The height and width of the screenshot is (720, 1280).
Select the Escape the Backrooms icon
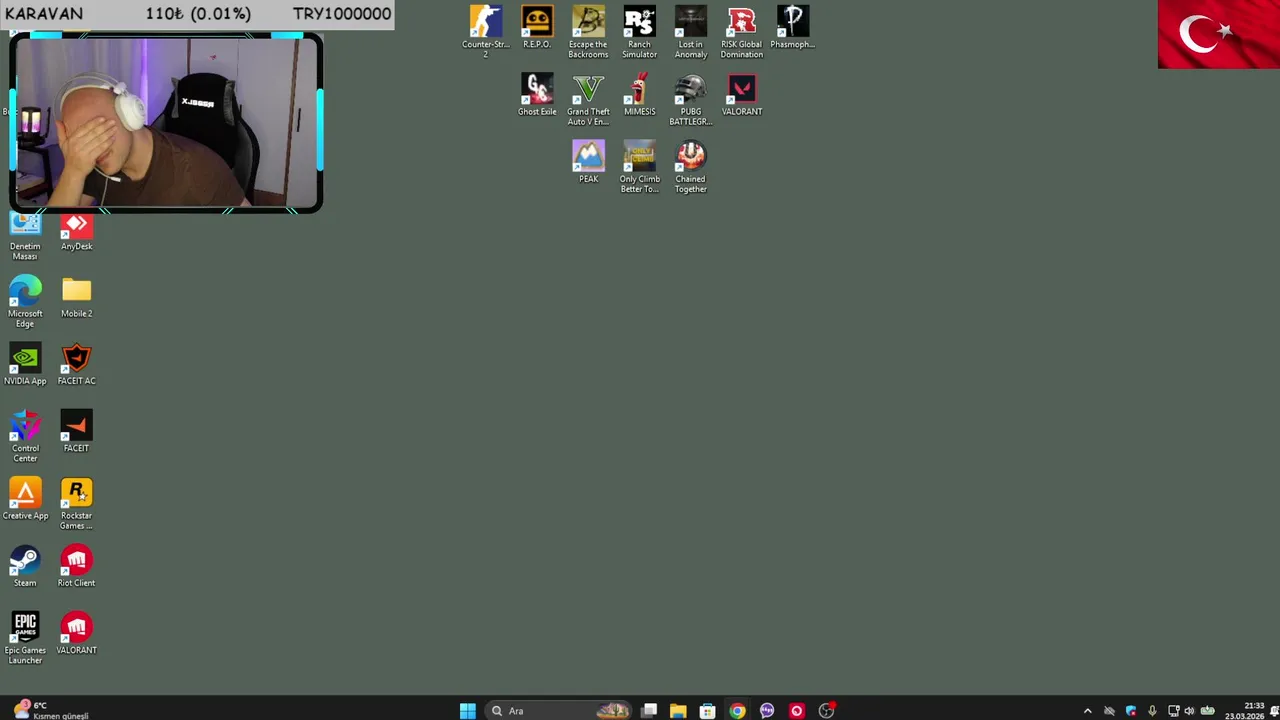coord(588,32)
